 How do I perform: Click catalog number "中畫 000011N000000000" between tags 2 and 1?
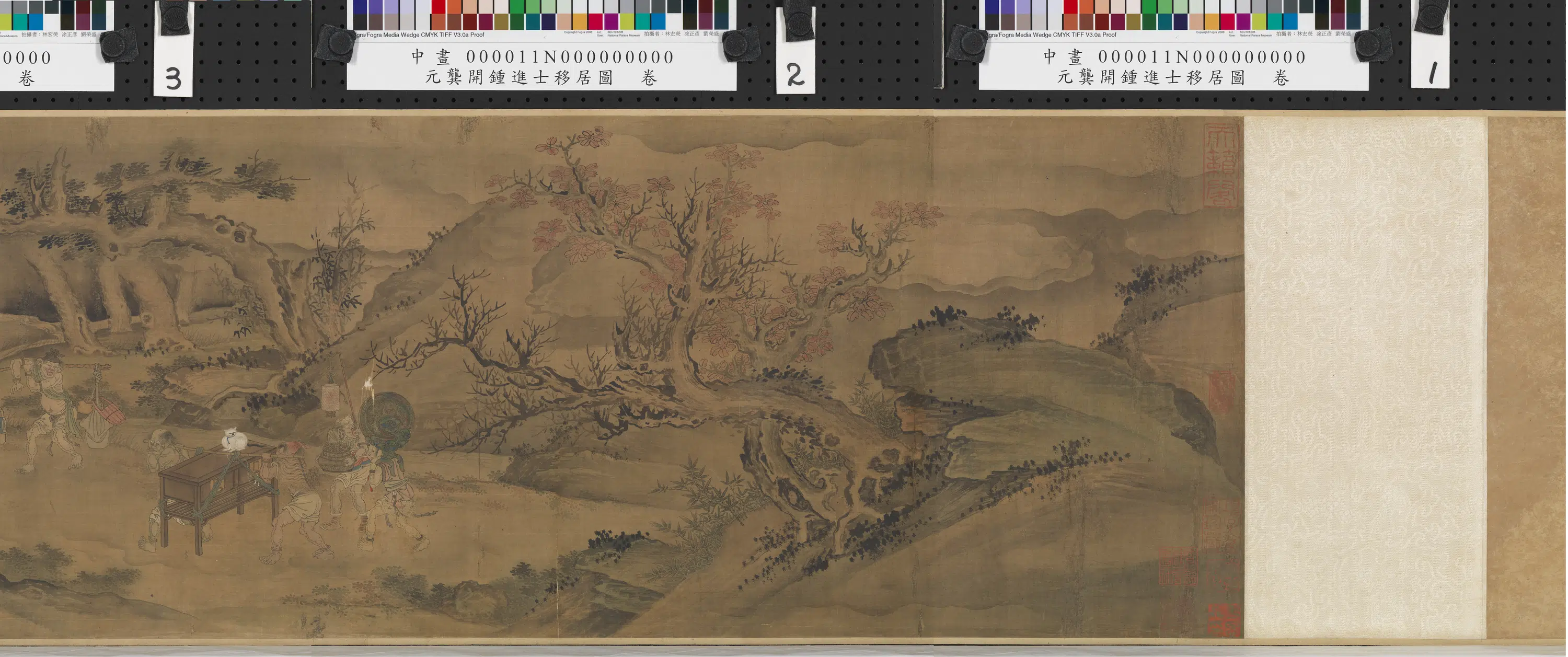[x=1175, y=57]
